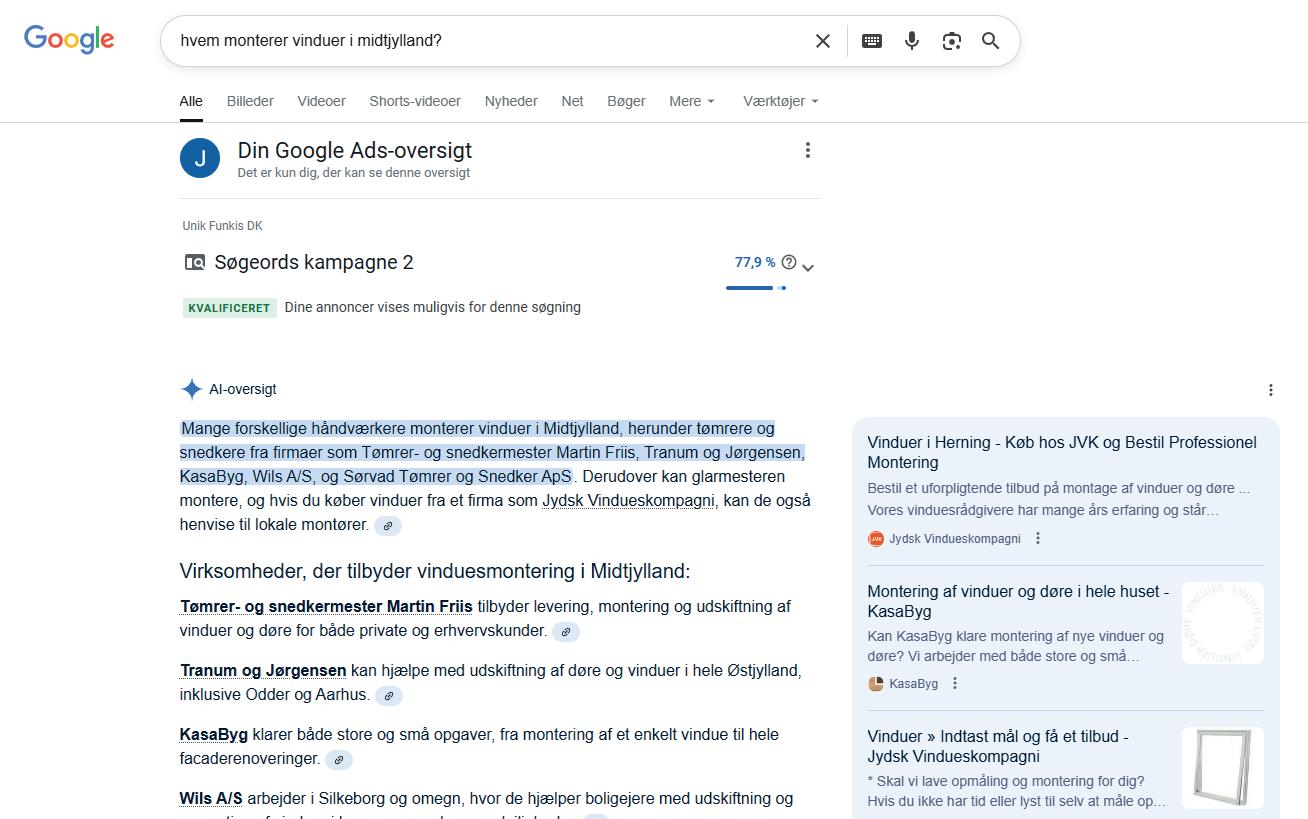
Task: Click the 'AI-oversigt' label text
Action: (243, 389)
